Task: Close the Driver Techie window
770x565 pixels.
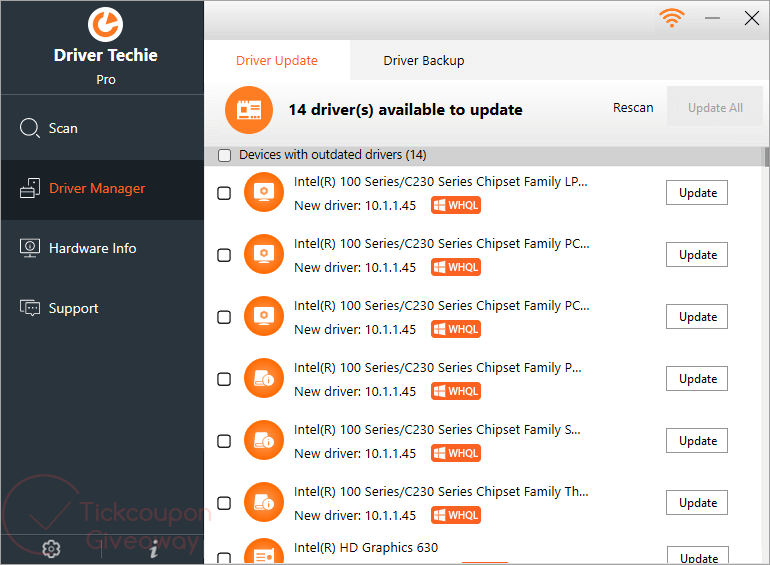Action: pos(751,18)
